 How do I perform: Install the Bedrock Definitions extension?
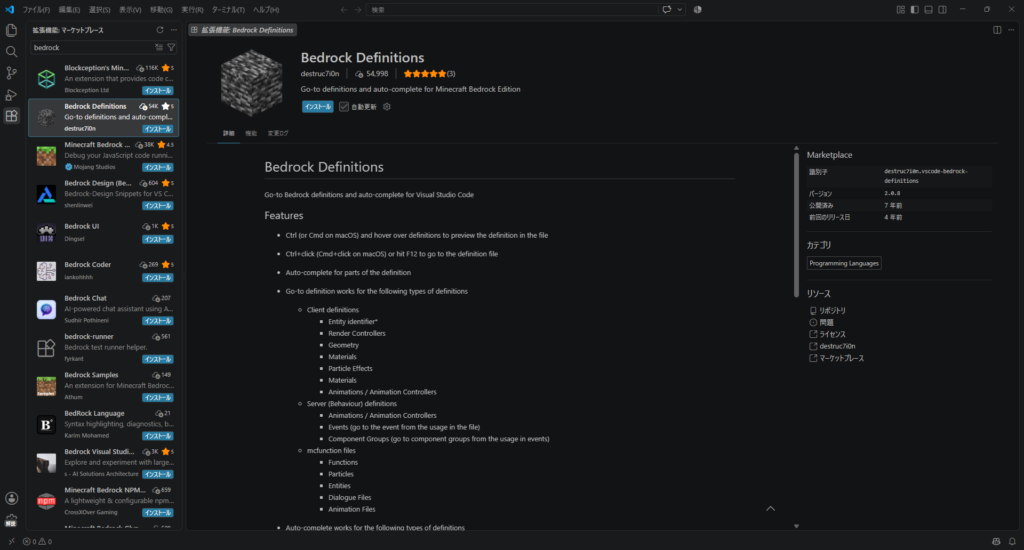pos(317,106)
